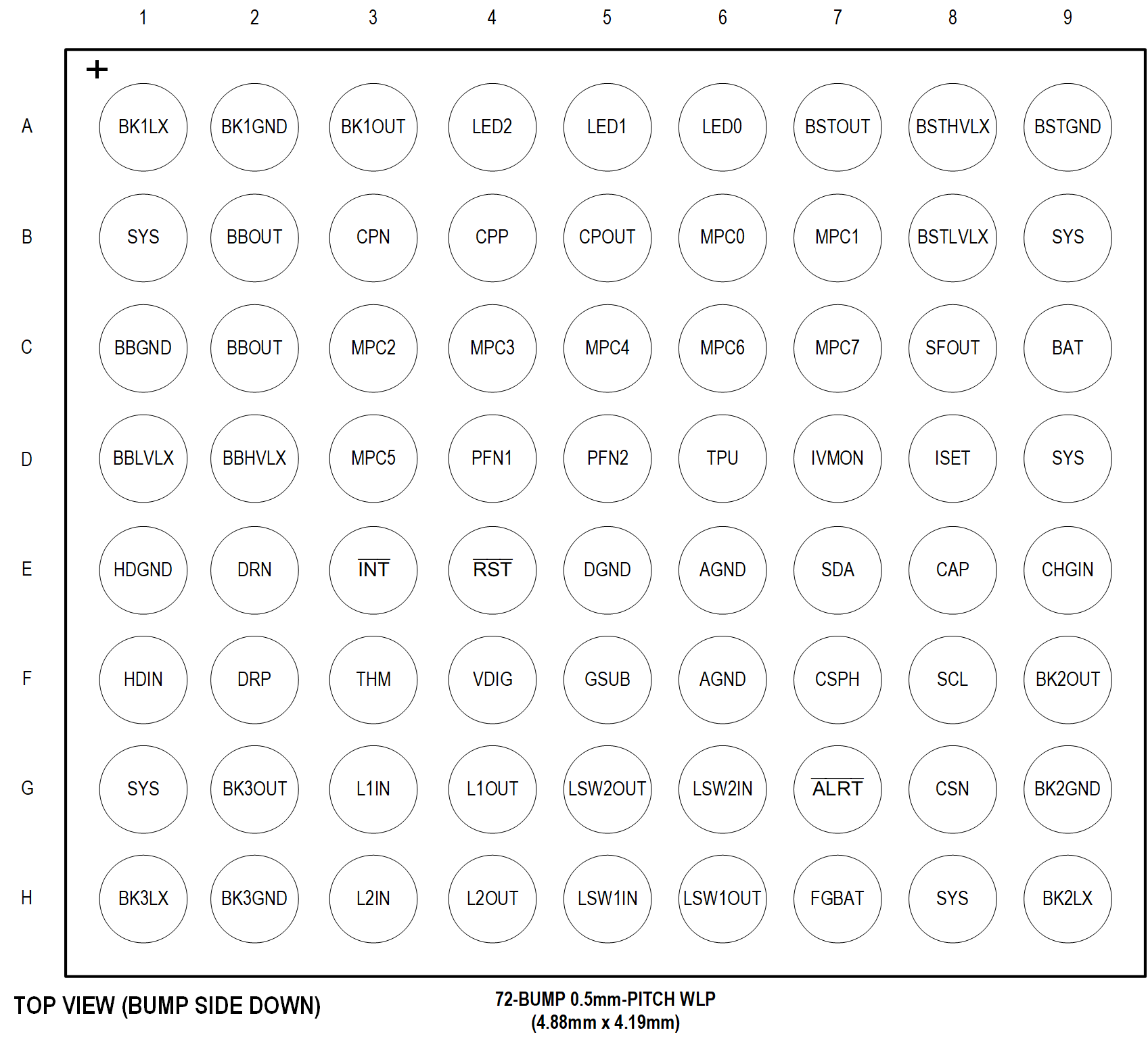Viewport: 1148px width, 1045px height.
Task: Click the BK1LX bump at A1
Action: (x=143, y=127)
